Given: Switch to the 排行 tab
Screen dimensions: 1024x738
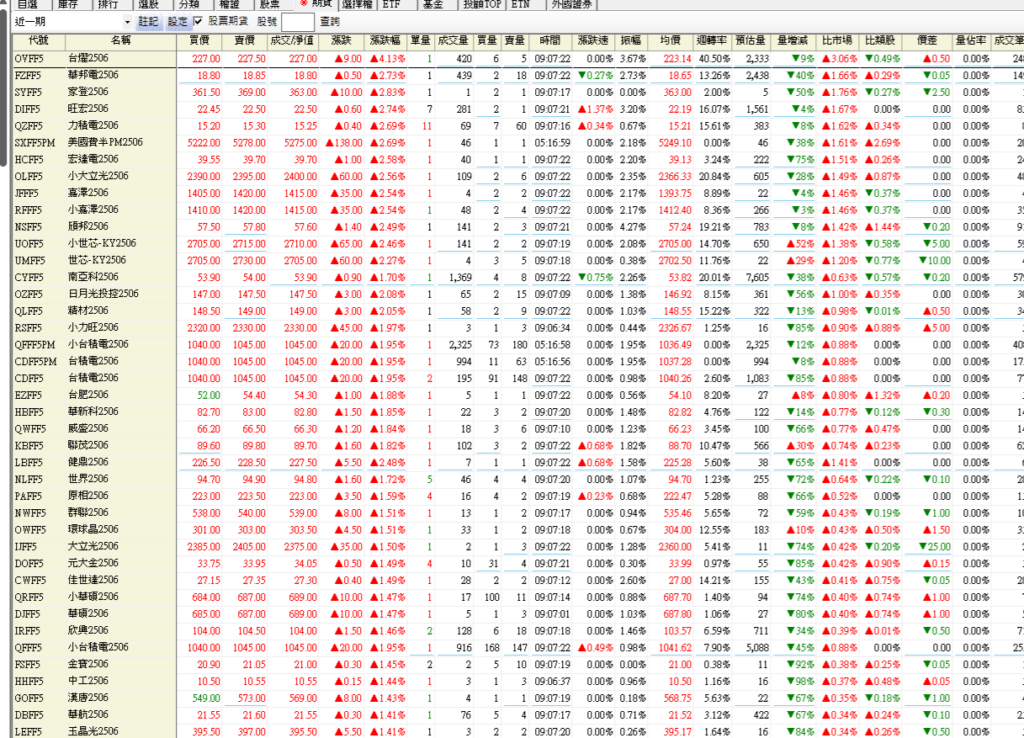Looking at the screenshot, I should click(108, 4).
